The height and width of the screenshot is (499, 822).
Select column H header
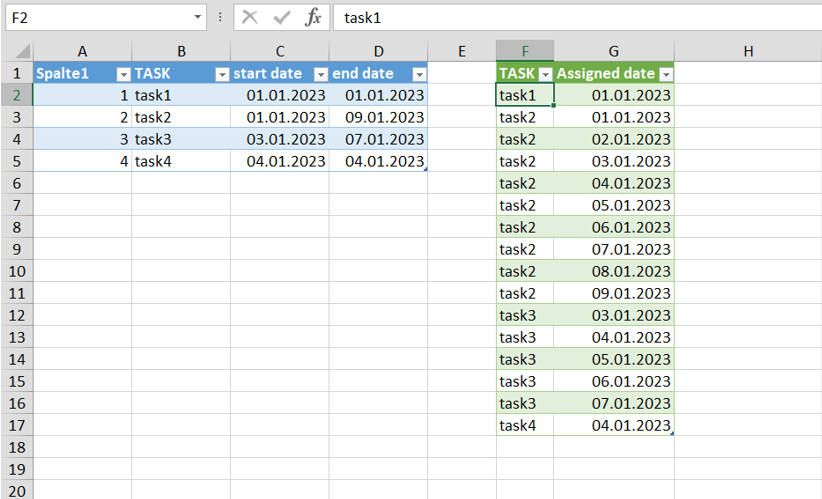coord(748,51)
